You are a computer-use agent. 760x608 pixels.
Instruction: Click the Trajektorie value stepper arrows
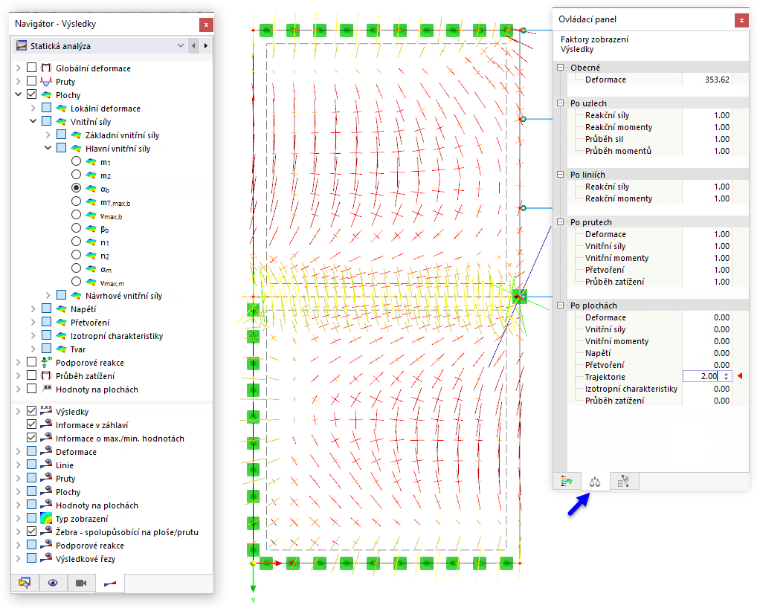pos(726,376)
